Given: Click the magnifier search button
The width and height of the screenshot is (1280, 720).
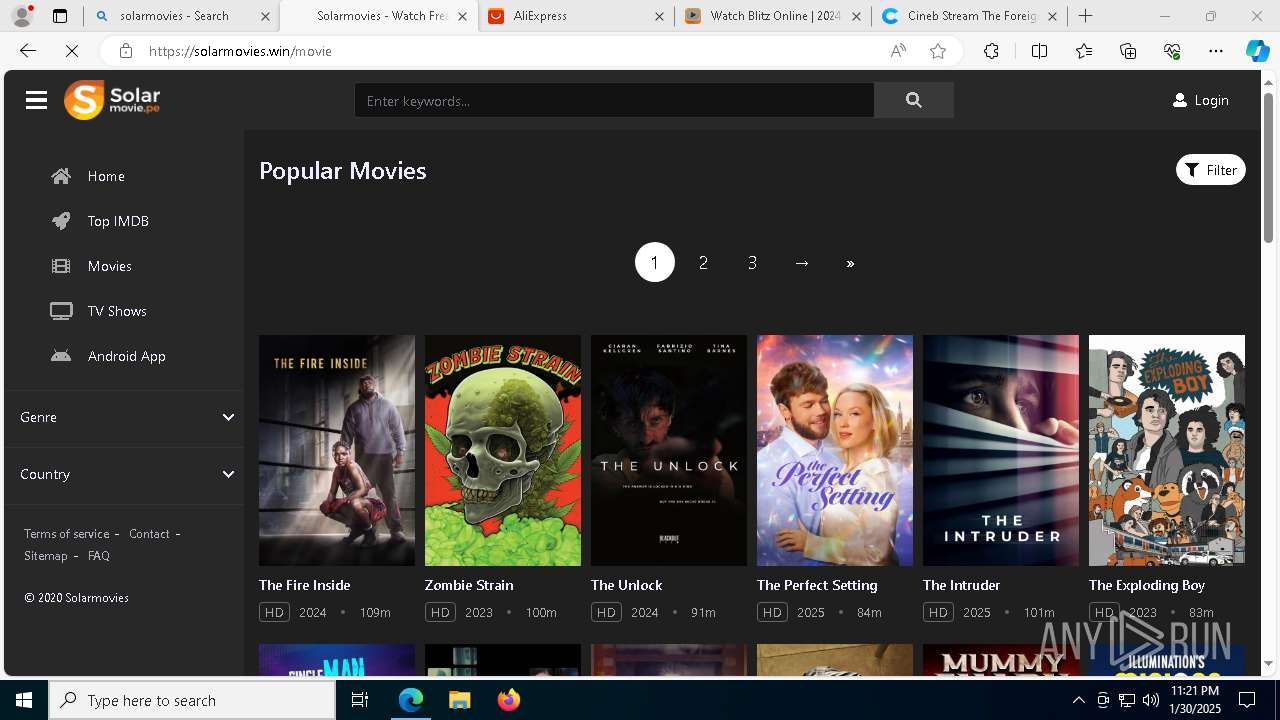Looking at the screenshot, I should (913, 100).
